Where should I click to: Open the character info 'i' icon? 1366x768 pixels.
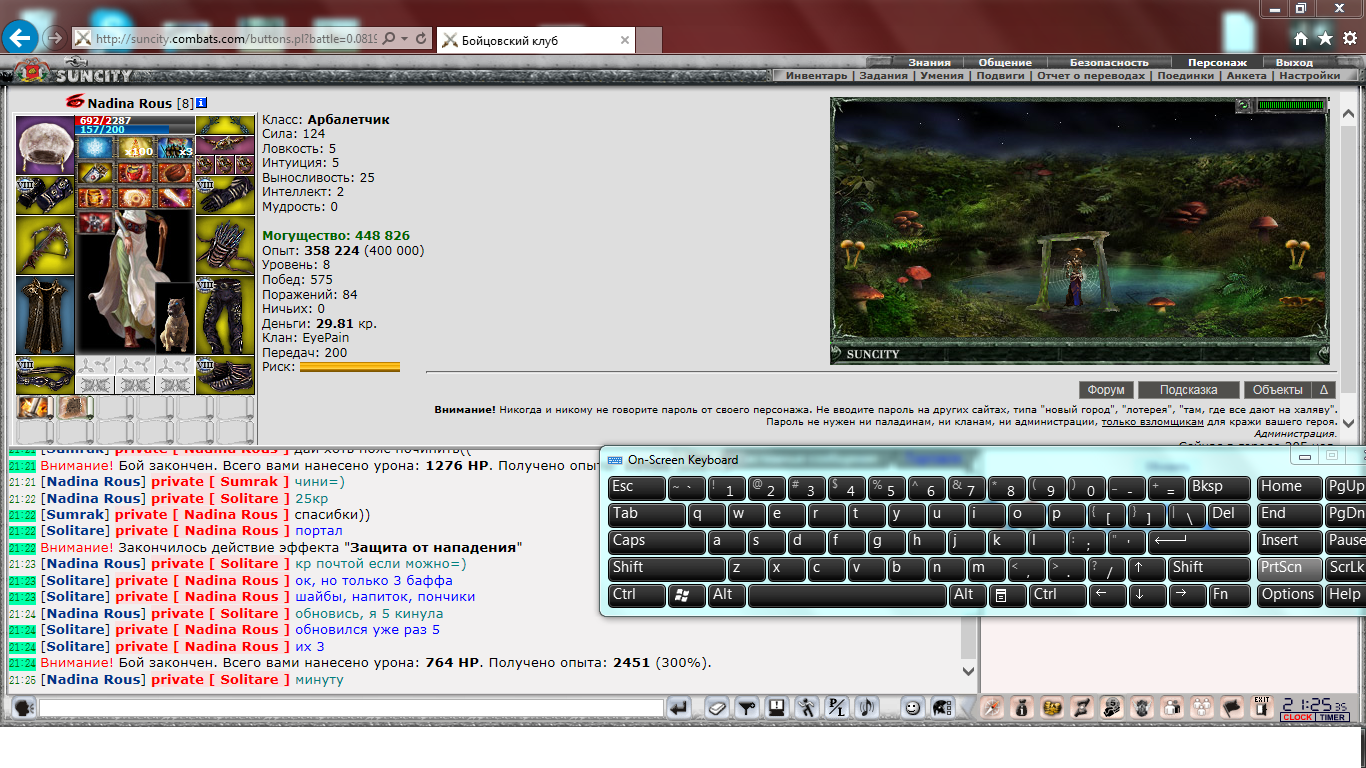[201, 103]
